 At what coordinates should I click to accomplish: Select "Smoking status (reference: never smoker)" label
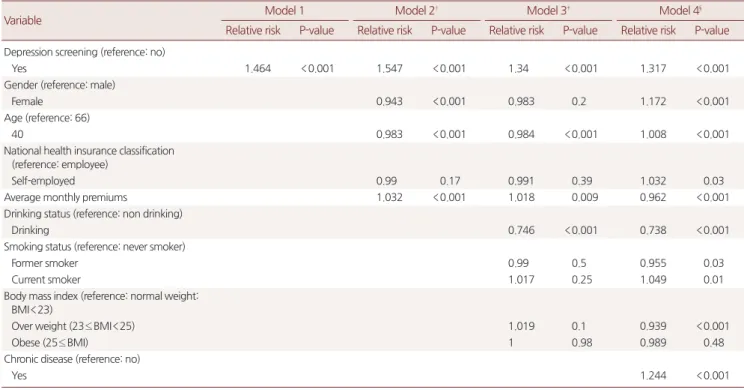pyautogui.click(x=94, y=247)
